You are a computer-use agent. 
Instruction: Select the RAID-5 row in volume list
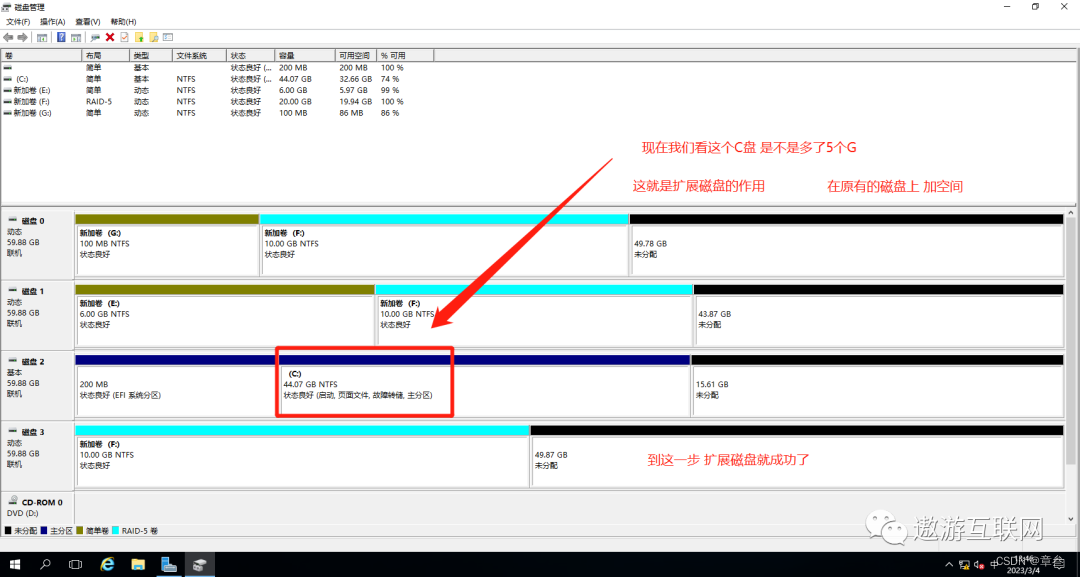217,101
